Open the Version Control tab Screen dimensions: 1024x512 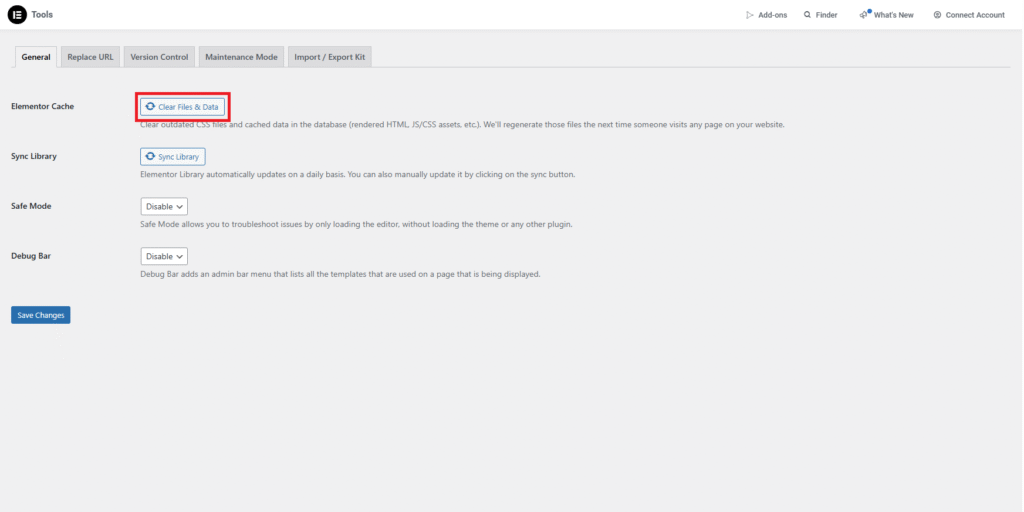pyautogui.click(x=159, y=57)
